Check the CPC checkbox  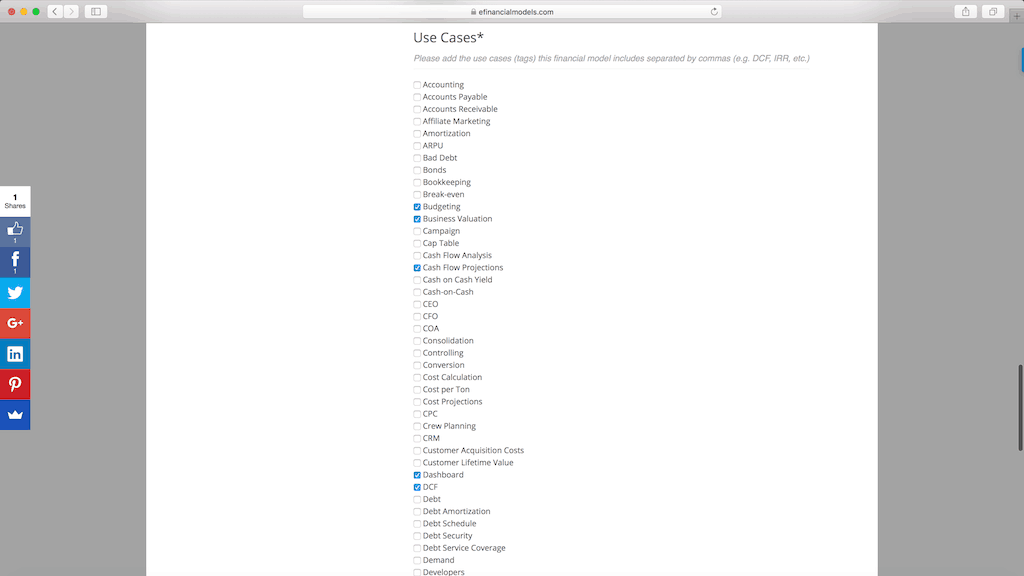click(x=417, y=414)
